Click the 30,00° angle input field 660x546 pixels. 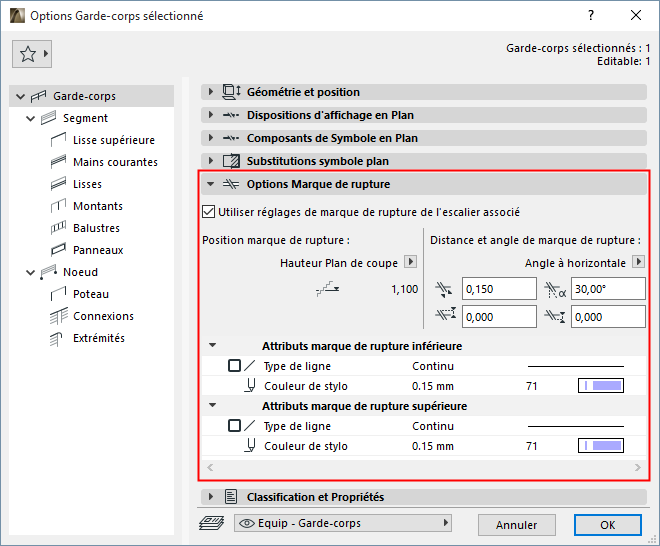tap(608, 289)
